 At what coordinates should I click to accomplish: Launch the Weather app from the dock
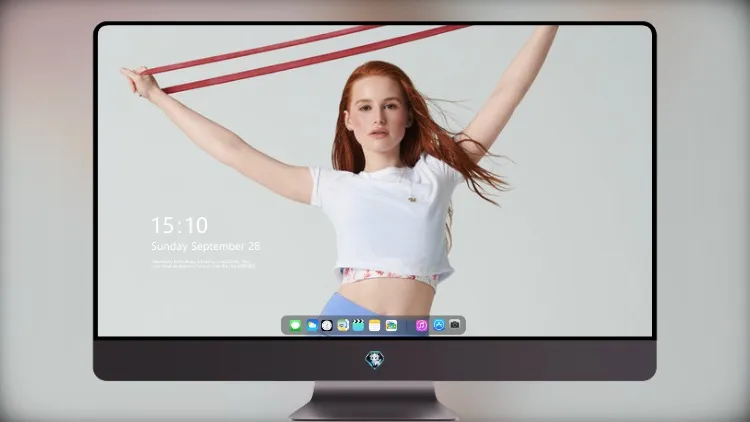tap(311, 326)
